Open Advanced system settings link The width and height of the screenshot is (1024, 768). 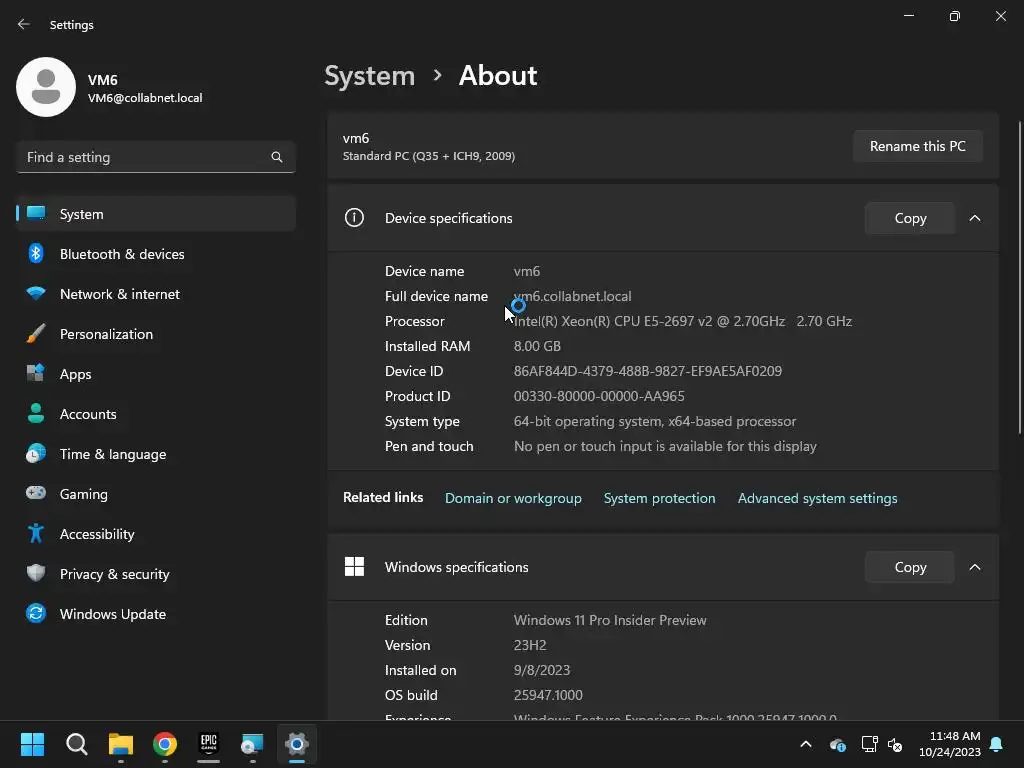coord(818,498)
